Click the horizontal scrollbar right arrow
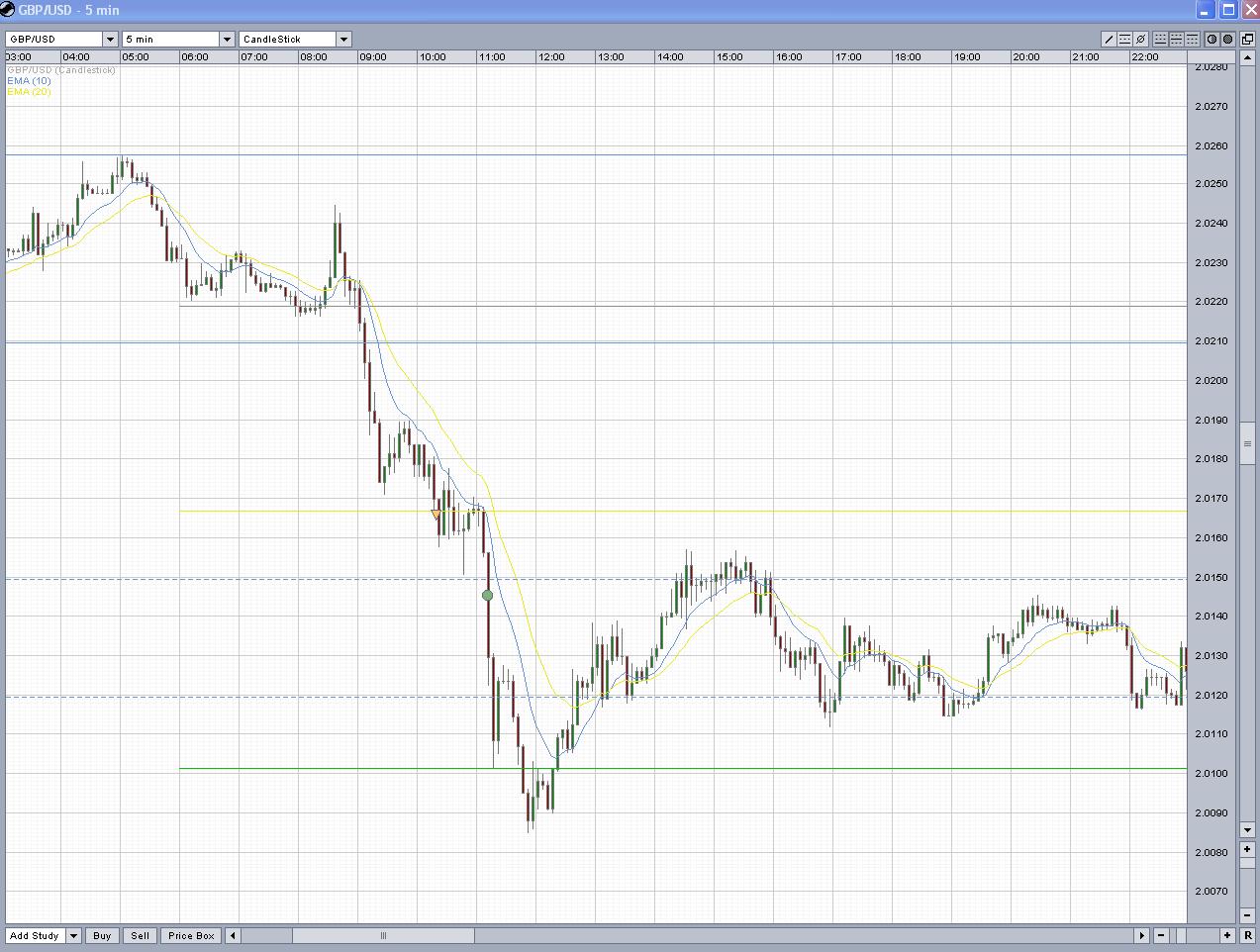The image size is (1260, 952). (1141, 935)
